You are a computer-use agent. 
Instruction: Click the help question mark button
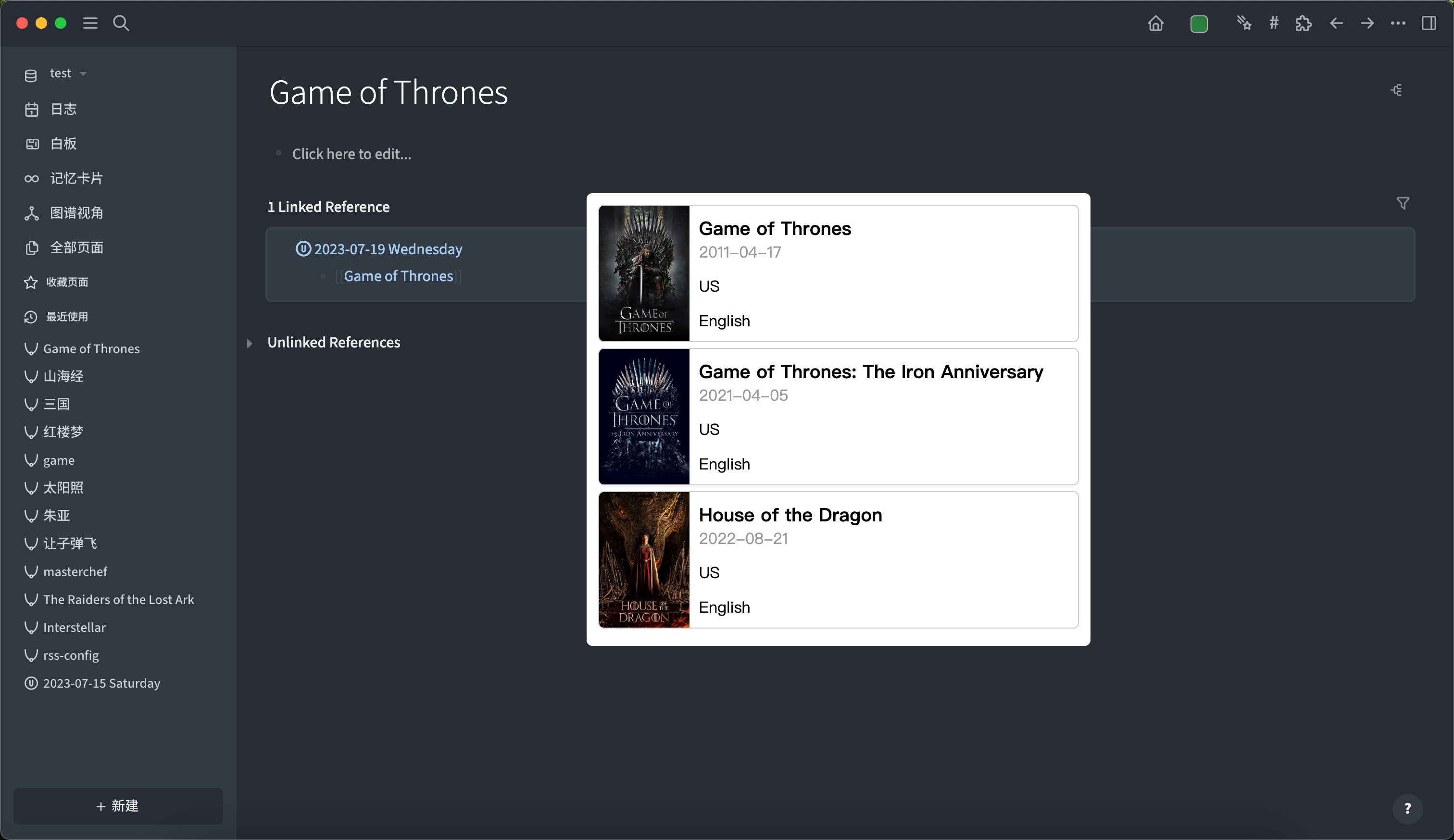point(1407,808)
